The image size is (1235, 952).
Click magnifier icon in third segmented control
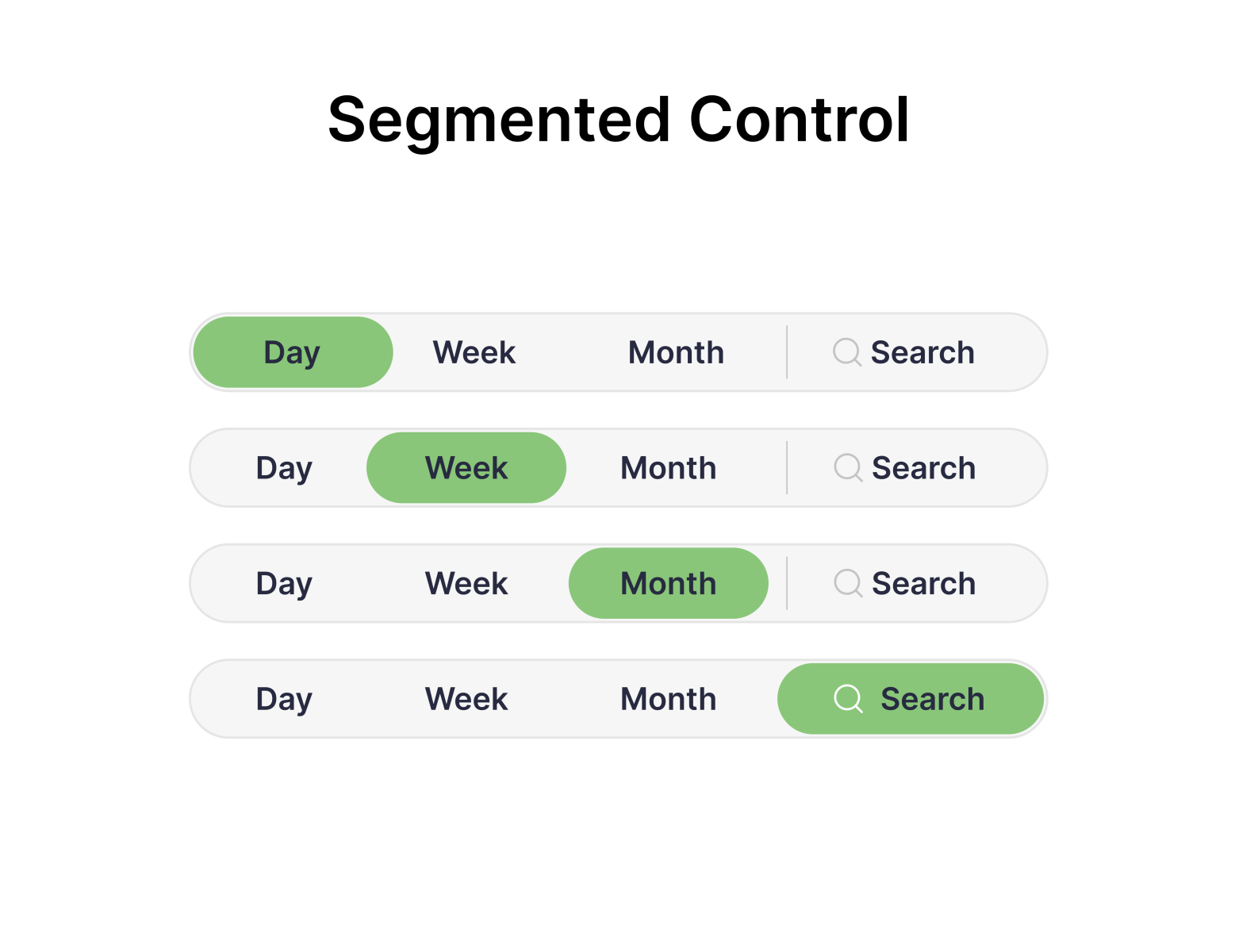pos(847,583)
